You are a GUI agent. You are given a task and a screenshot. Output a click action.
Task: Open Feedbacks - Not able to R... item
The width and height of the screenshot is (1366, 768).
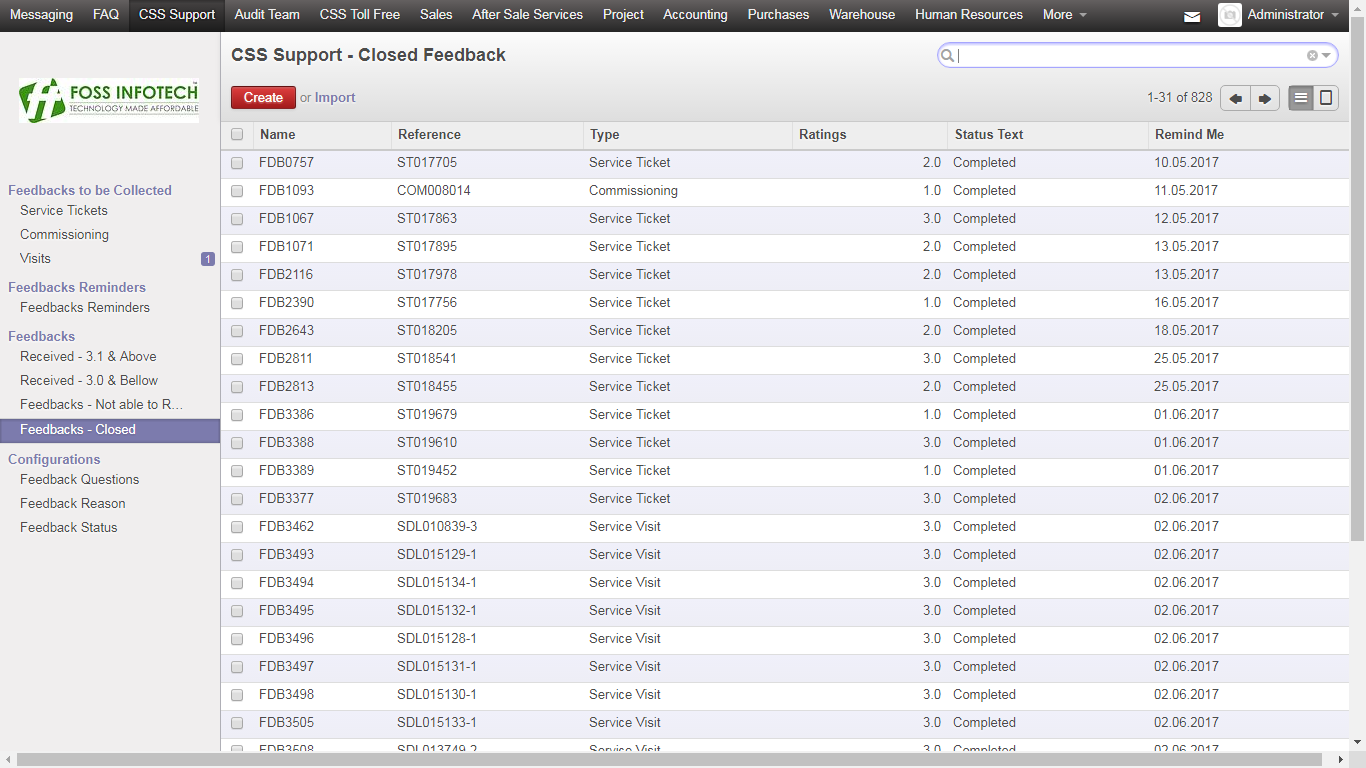click(x=102, y=405)
